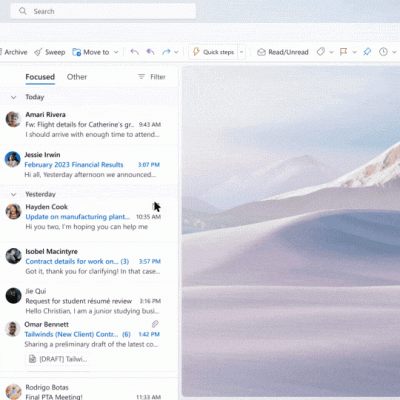The image size is (400, 400).
Task: Click Jie Qui's avatar
Action: 13,296
